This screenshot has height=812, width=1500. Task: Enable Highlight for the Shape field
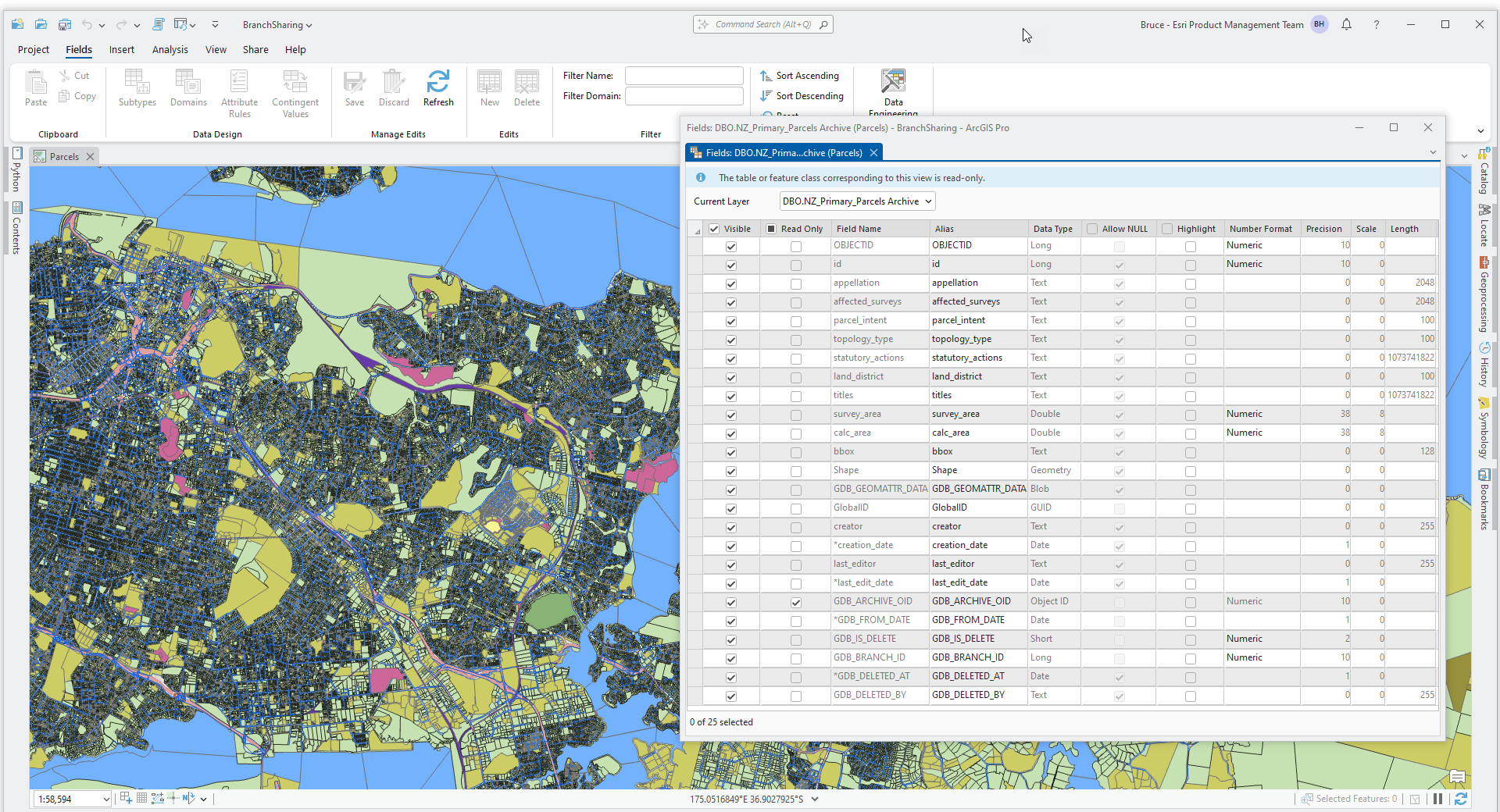point(1190,471)
